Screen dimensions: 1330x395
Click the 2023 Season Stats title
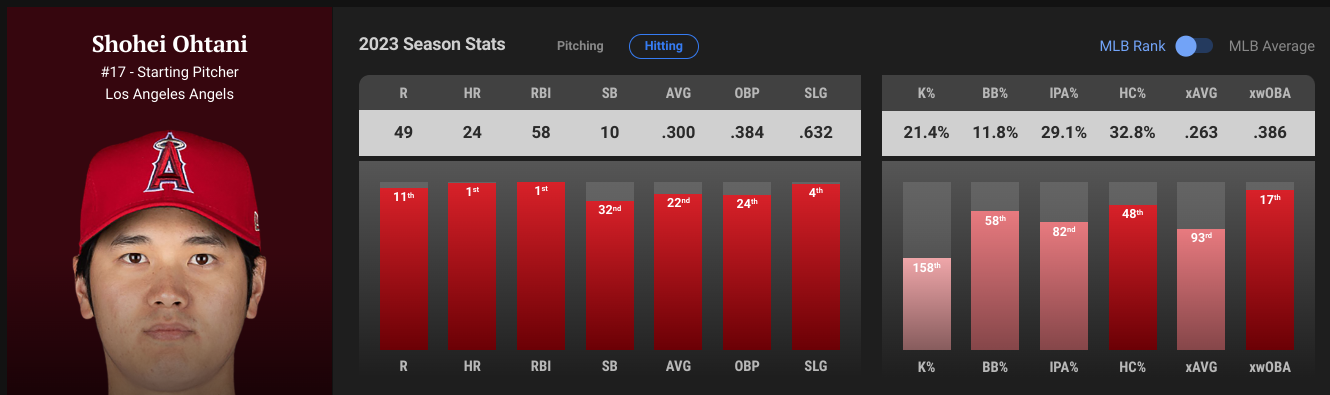432,45
